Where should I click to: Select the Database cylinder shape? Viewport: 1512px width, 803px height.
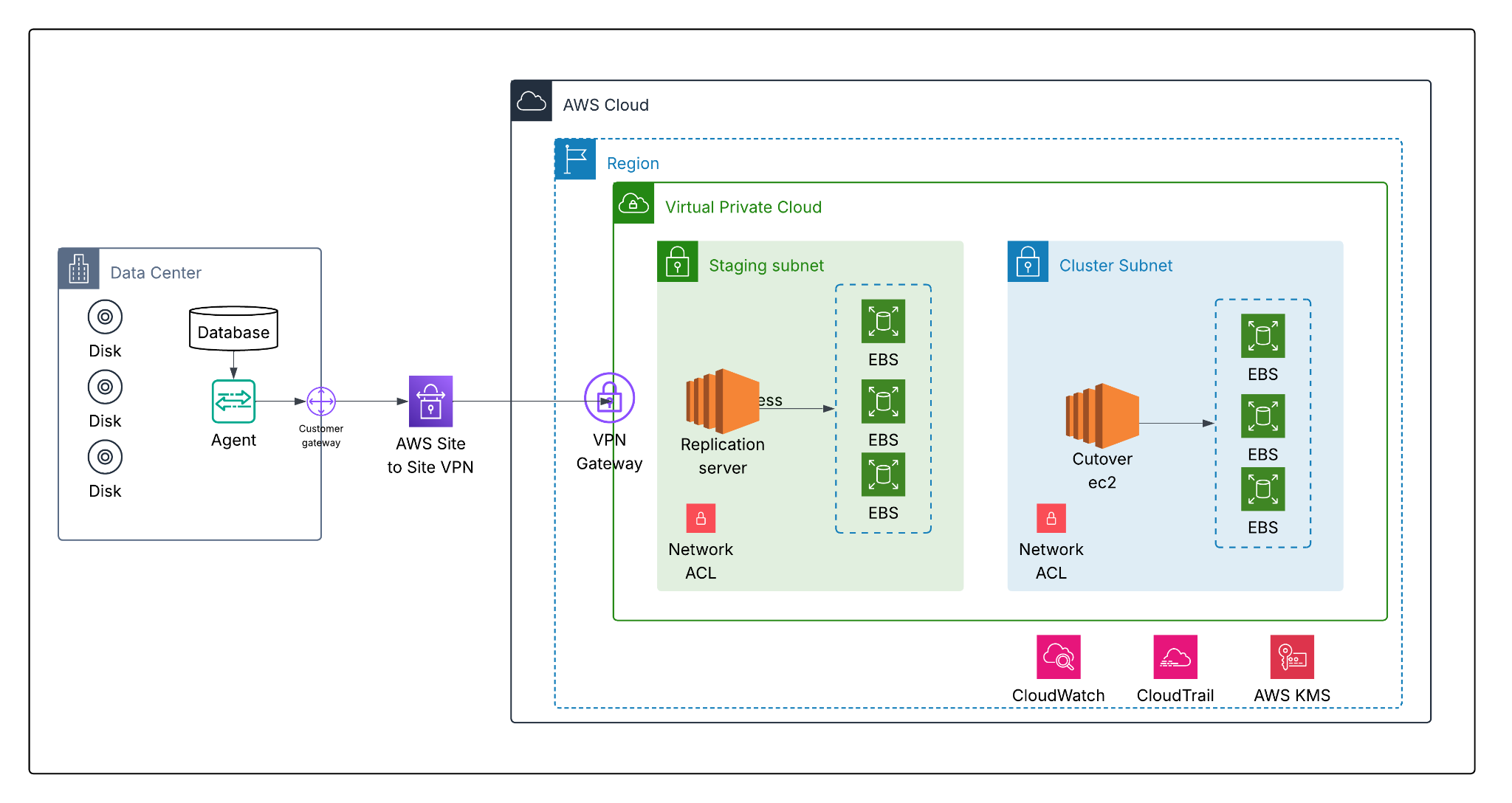click(x=233, y=328)
